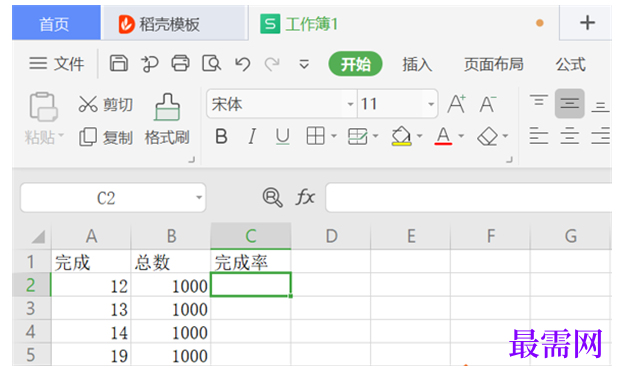Open the eraser clear dropdown arrow
Image resolution: width=621 pixels, height=375 pixels.
pos(505,136)
